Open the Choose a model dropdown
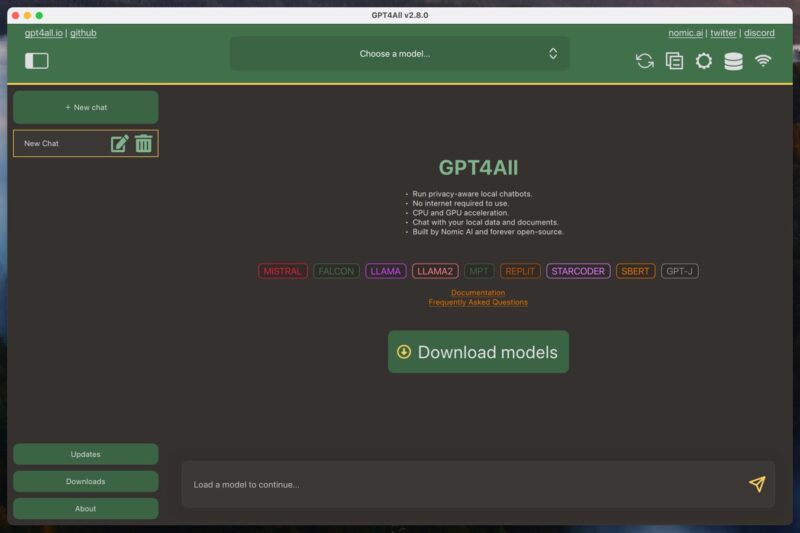Viewport: 800px width, 533px height. click(399, 54)
